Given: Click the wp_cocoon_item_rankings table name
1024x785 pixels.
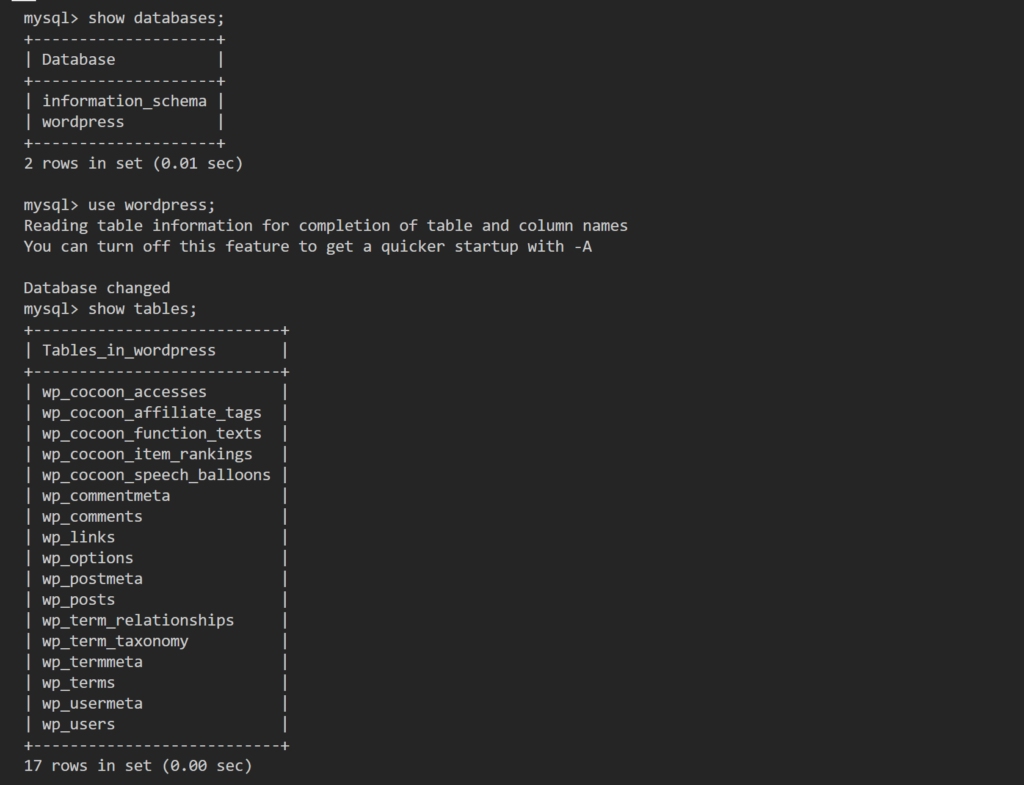Looking at the screenshot, I should (x=147, y=455).
